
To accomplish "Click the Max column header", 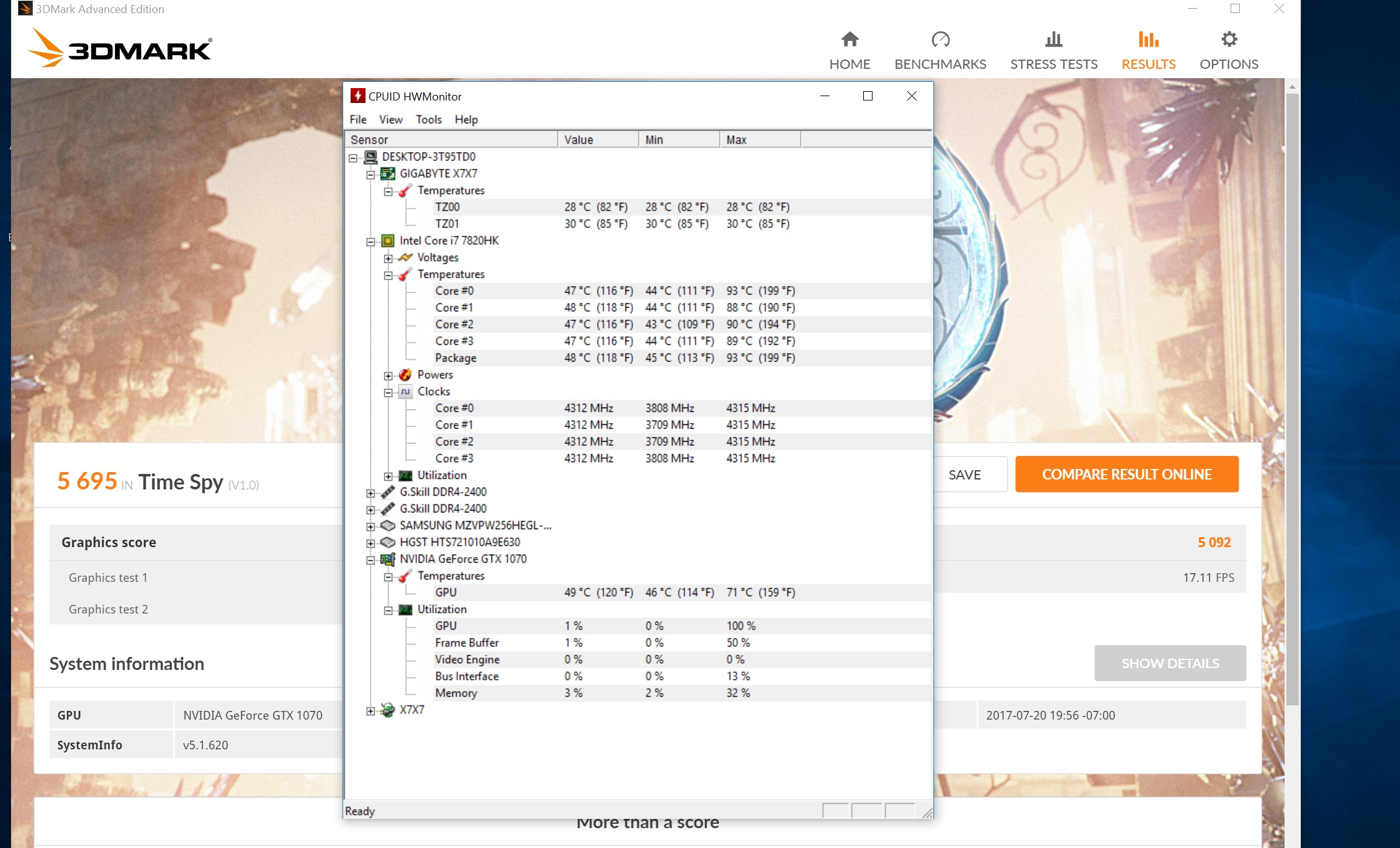I will coord(760,140).
